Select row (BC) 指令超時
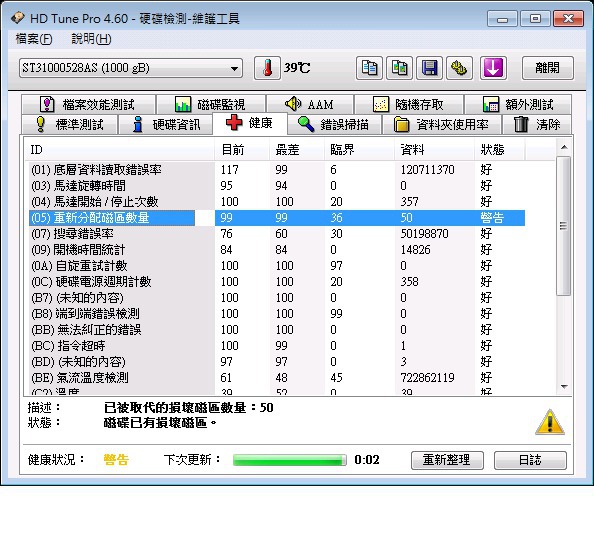The image size is (594, 533). coord(277,345)
